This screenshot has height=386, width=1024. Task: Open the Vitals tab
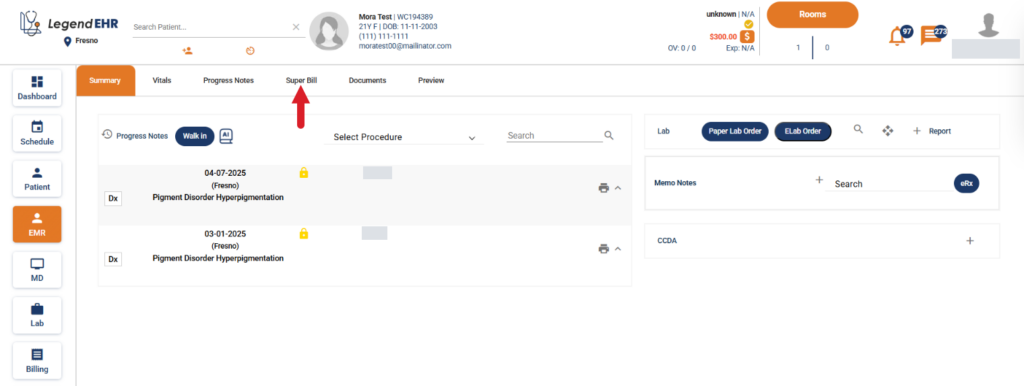[162, 80]
